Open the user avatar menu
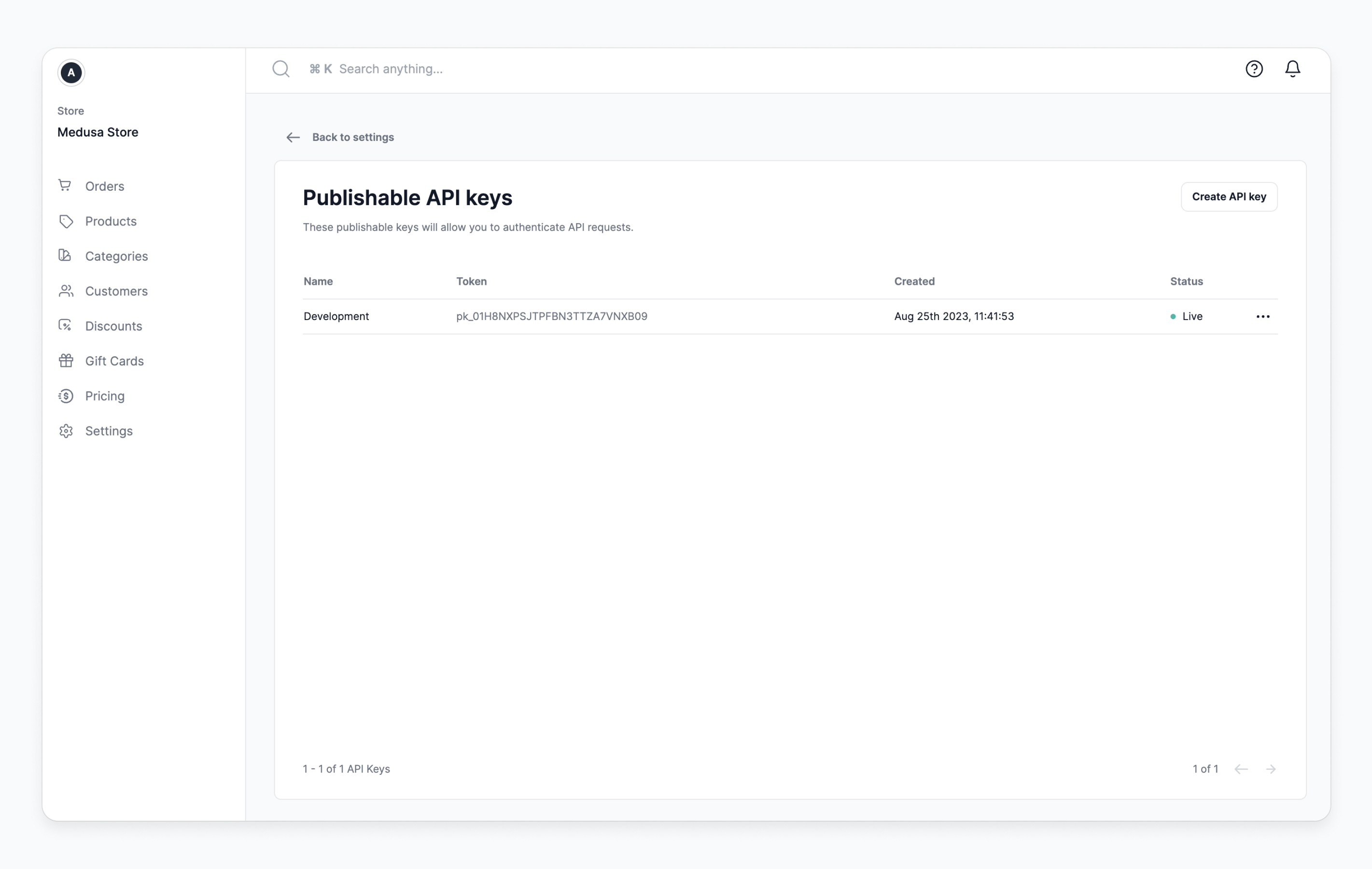This screenshot has height=869, width=1372. (71, 72)
